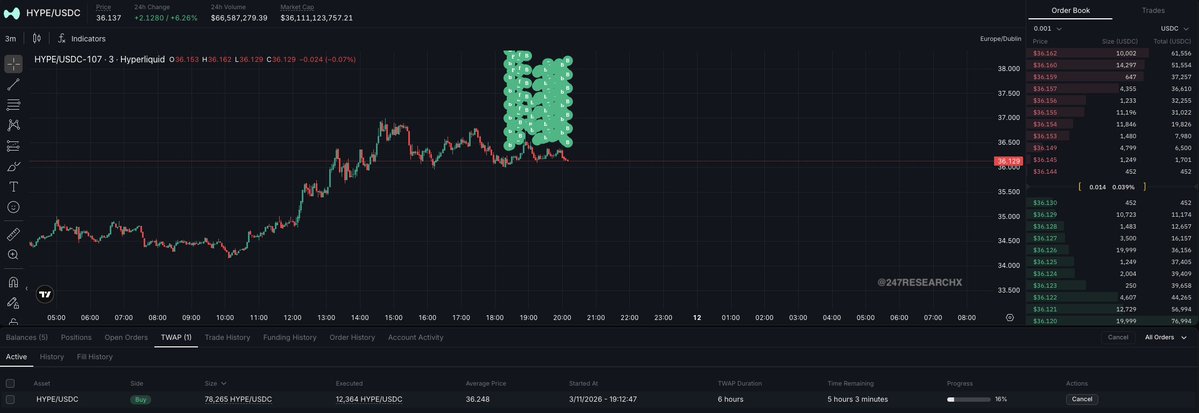Select the $36.120 bid price row
The height and width of the screenshot is (413, 1199).
tap(1112, 320)
